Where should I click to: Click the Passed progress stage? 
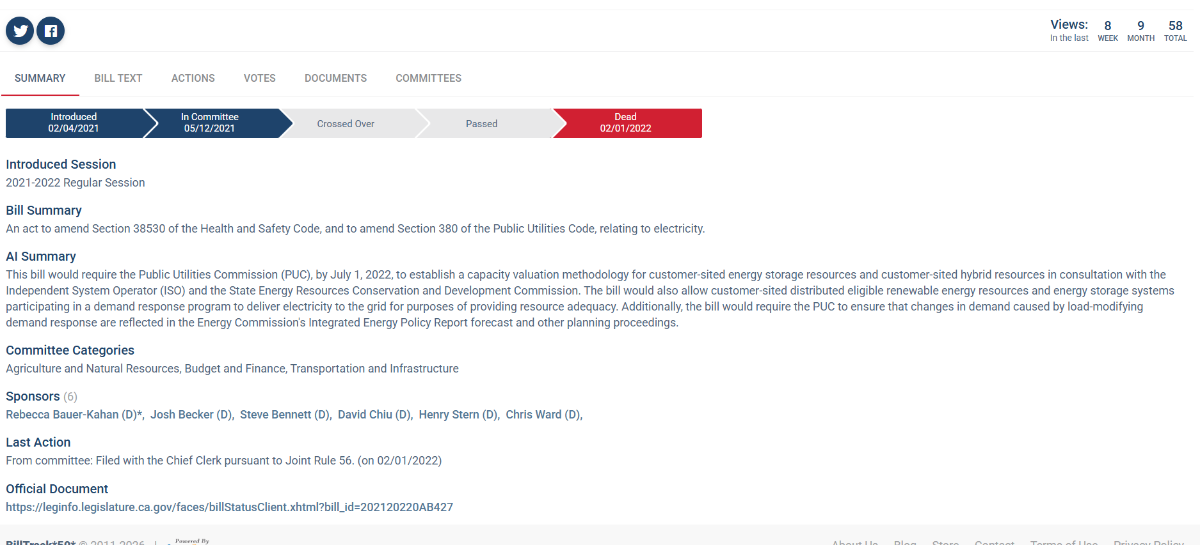(481, 124)
